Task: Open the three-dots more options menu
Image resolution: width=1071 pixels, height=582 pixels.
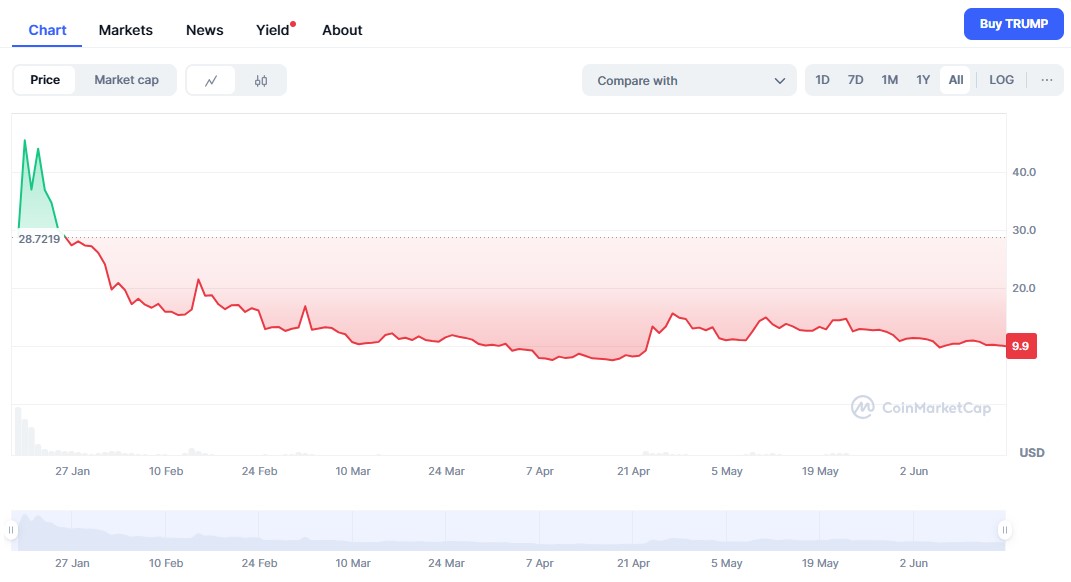Action: coord(1046,80)
